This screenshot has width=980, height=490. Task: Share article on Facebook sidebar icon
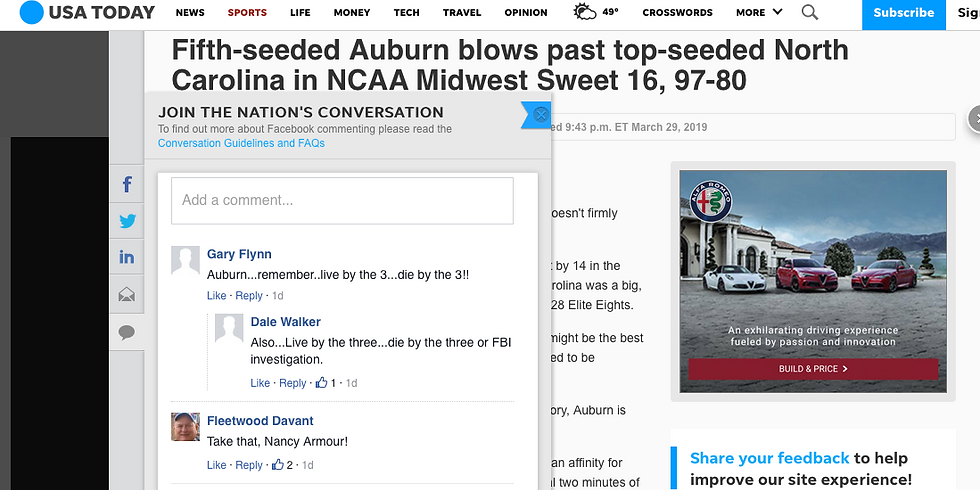(127, 184)
